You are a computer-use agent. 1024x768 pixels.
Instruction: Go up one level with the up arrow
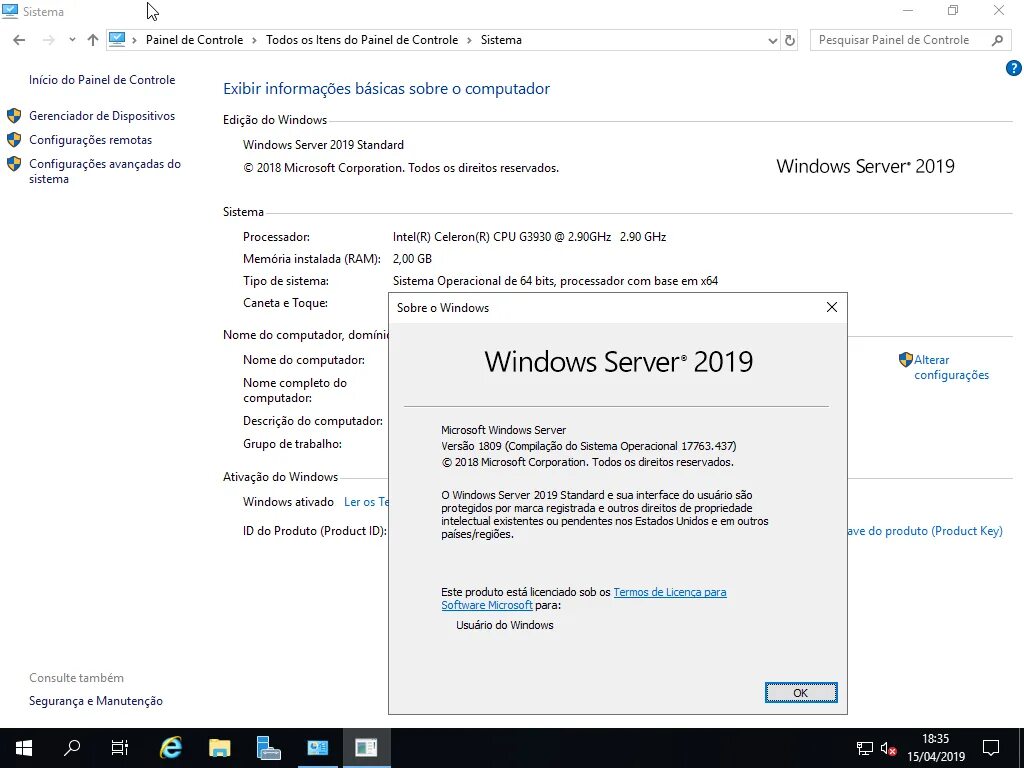click(93, 40)
